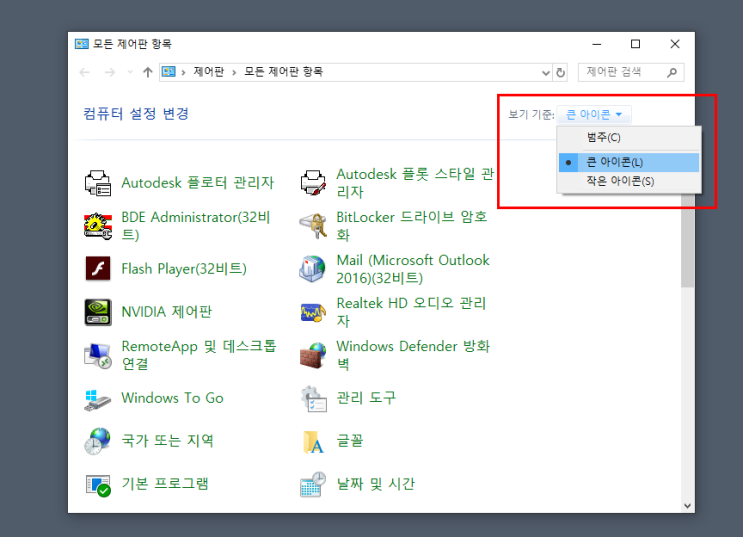Maximize the control panel window
743x537 pixels.
[635, 44]
